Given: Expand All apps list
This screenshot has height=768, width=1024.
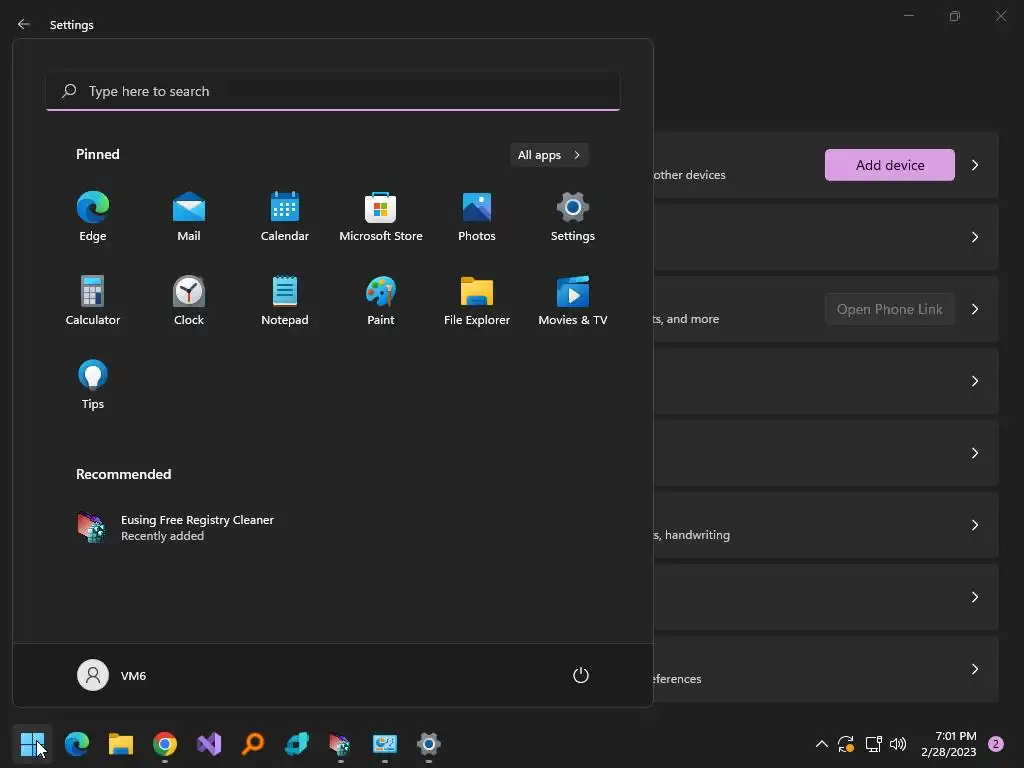Looking at the screenshot, I should point(549,155).
